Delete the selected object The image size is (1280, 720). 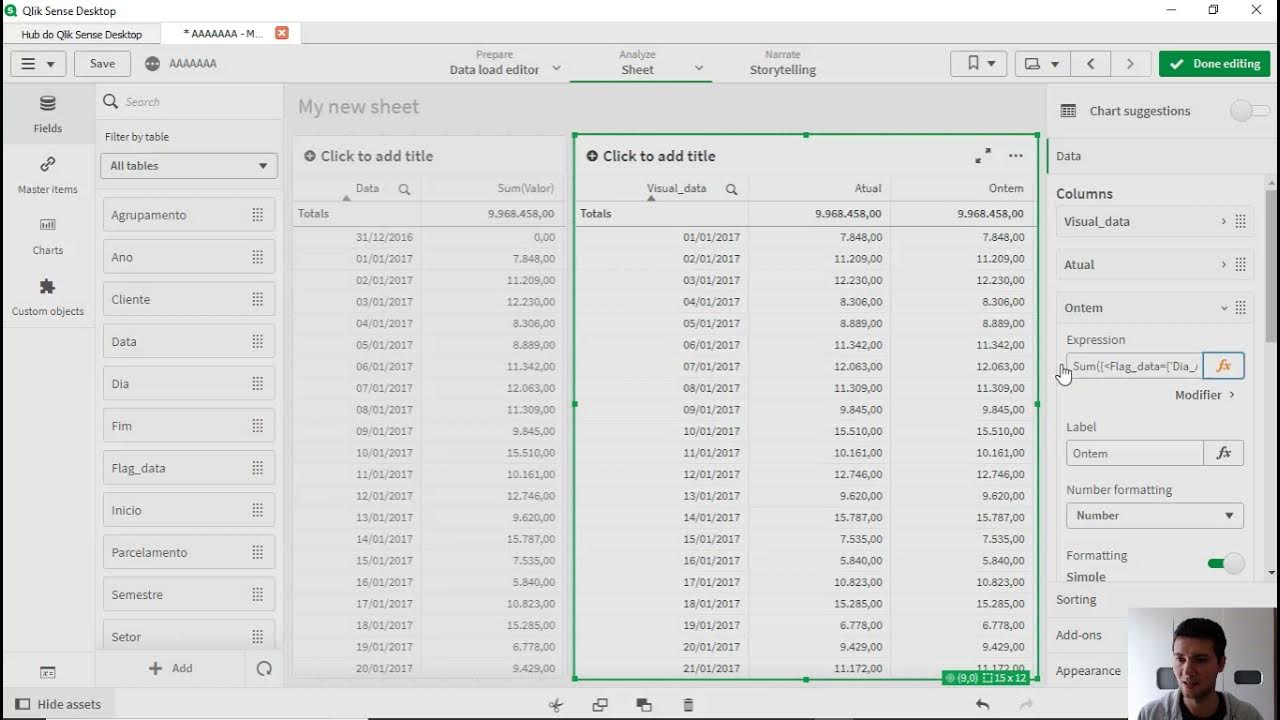pos(688,705)
